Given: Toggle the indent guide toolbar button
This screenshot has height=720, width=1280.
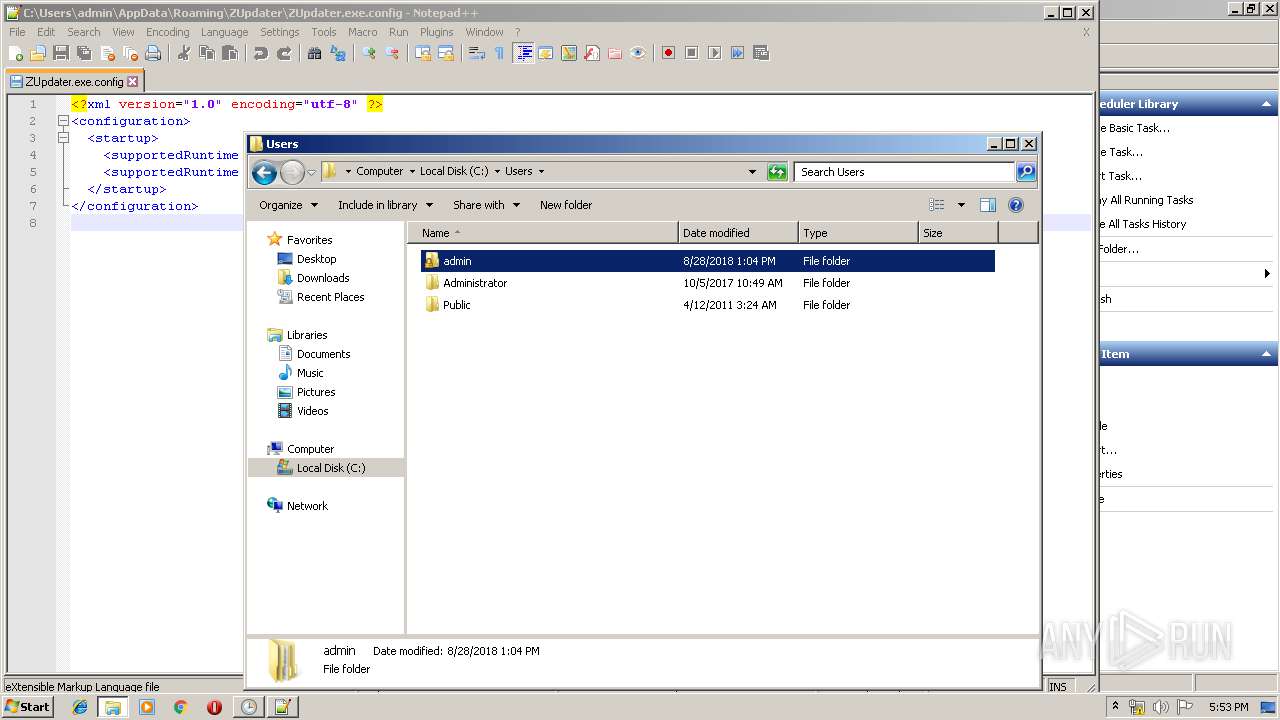Looking at the screenshot, I should pyautogui.click(x=523, y=53).
